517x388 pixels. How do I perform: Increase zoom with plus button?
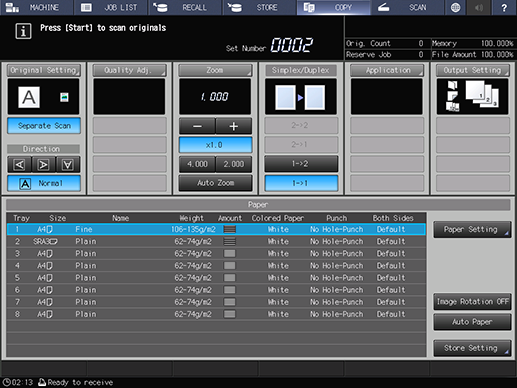[x=234, y=126]
